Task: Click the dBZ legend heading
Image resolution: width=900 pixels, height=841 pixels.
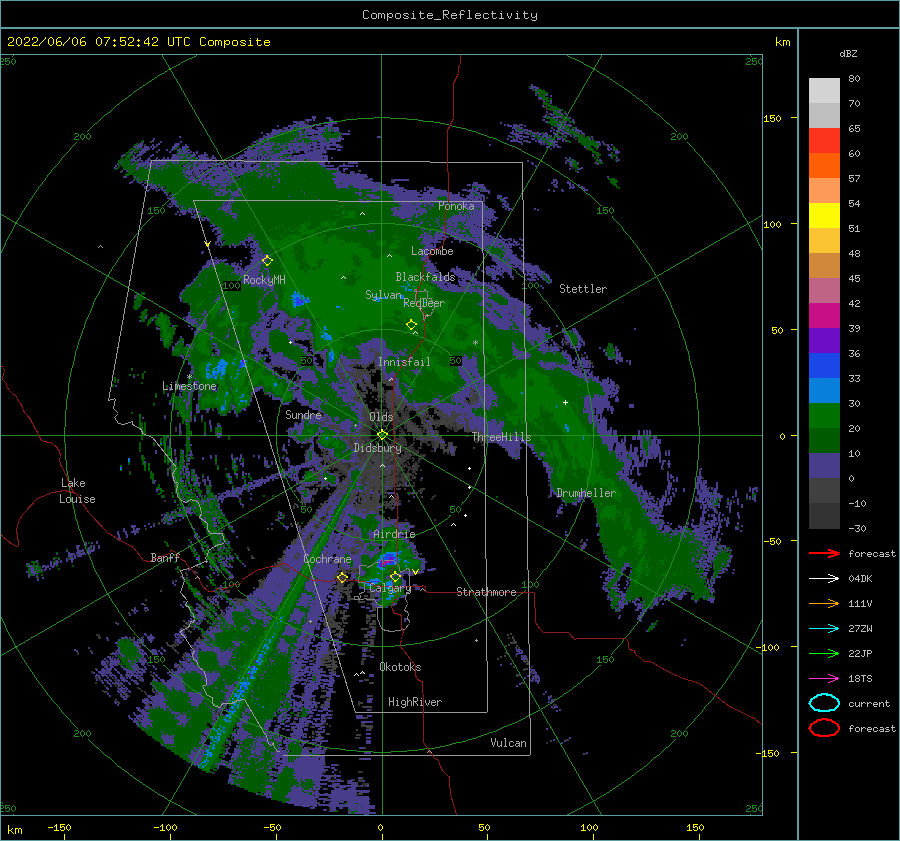Action: (x=848, y=53)
